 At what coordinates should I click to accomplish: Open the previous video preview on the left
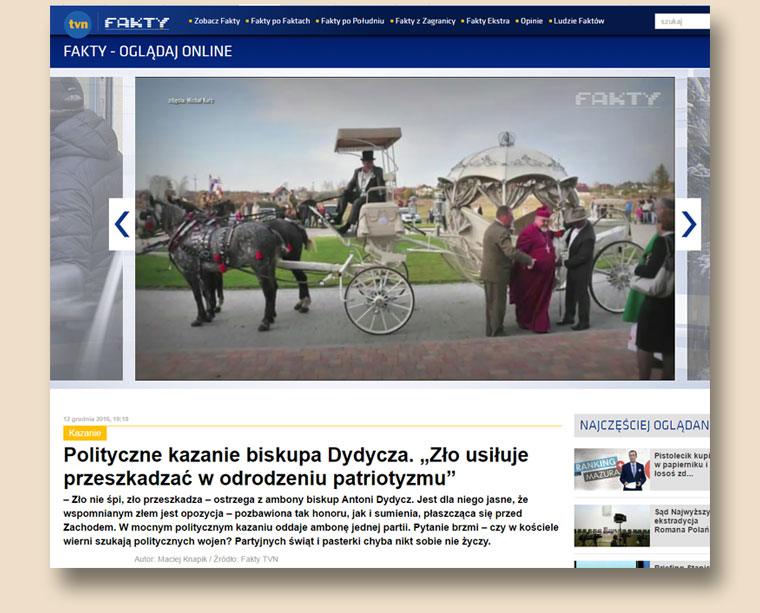pos(86,228)
